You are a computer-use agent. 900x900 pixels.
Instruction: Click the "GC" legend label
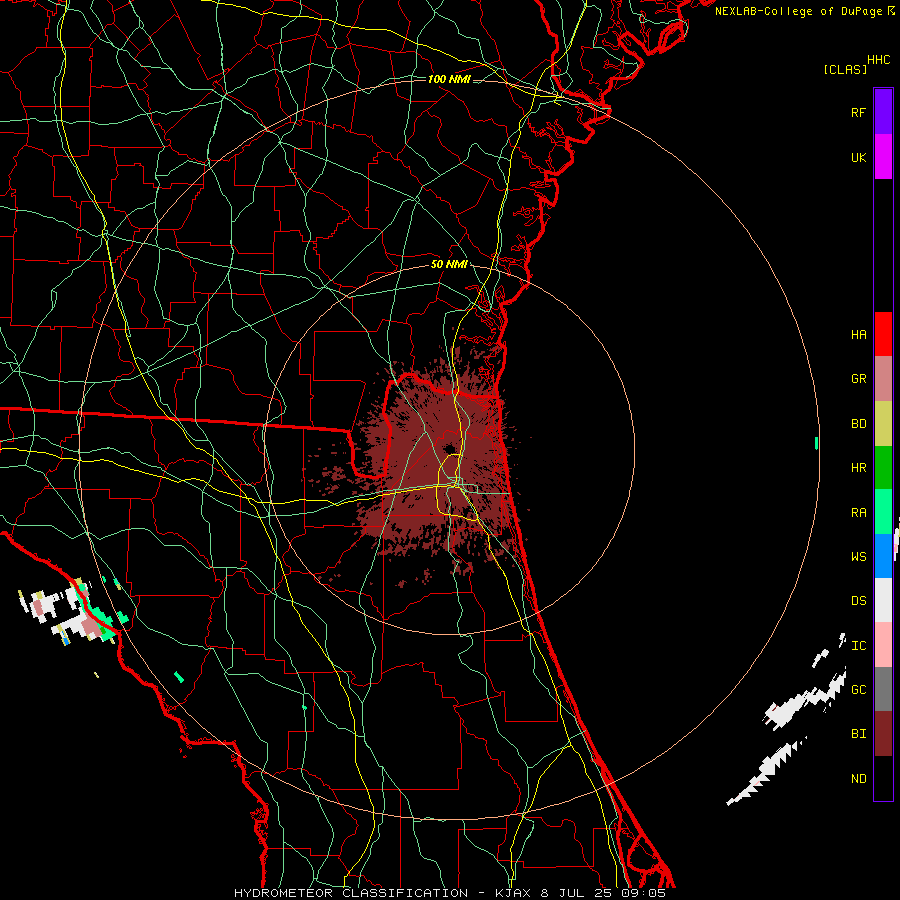click(858, 690)
